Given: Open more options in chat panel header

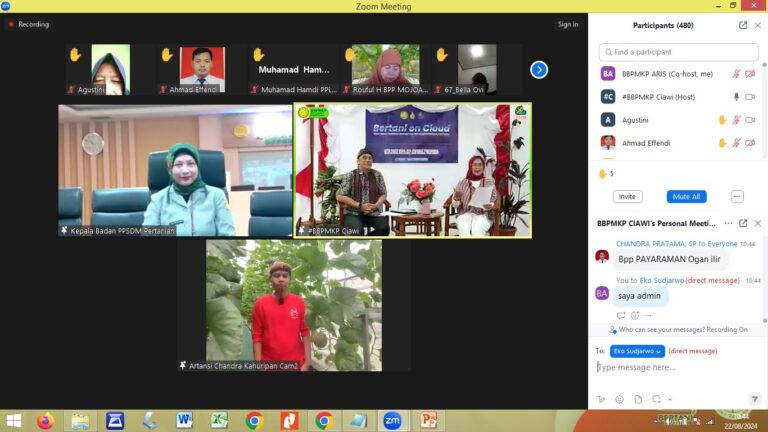Looking at the screenshot, I should (x=728, y=223).
